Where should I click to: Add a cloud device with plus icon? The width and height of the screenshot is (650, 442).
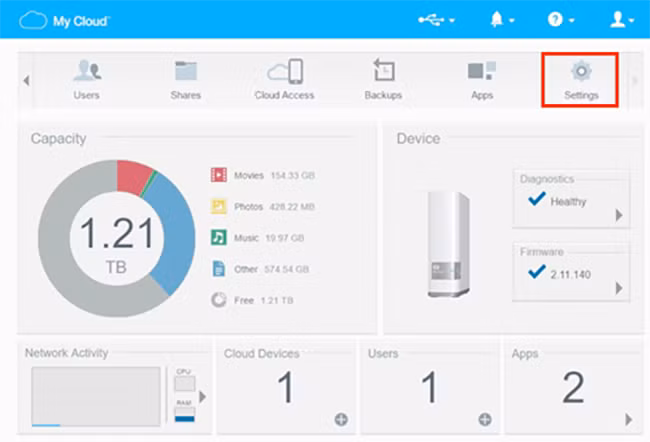(341, 420)
